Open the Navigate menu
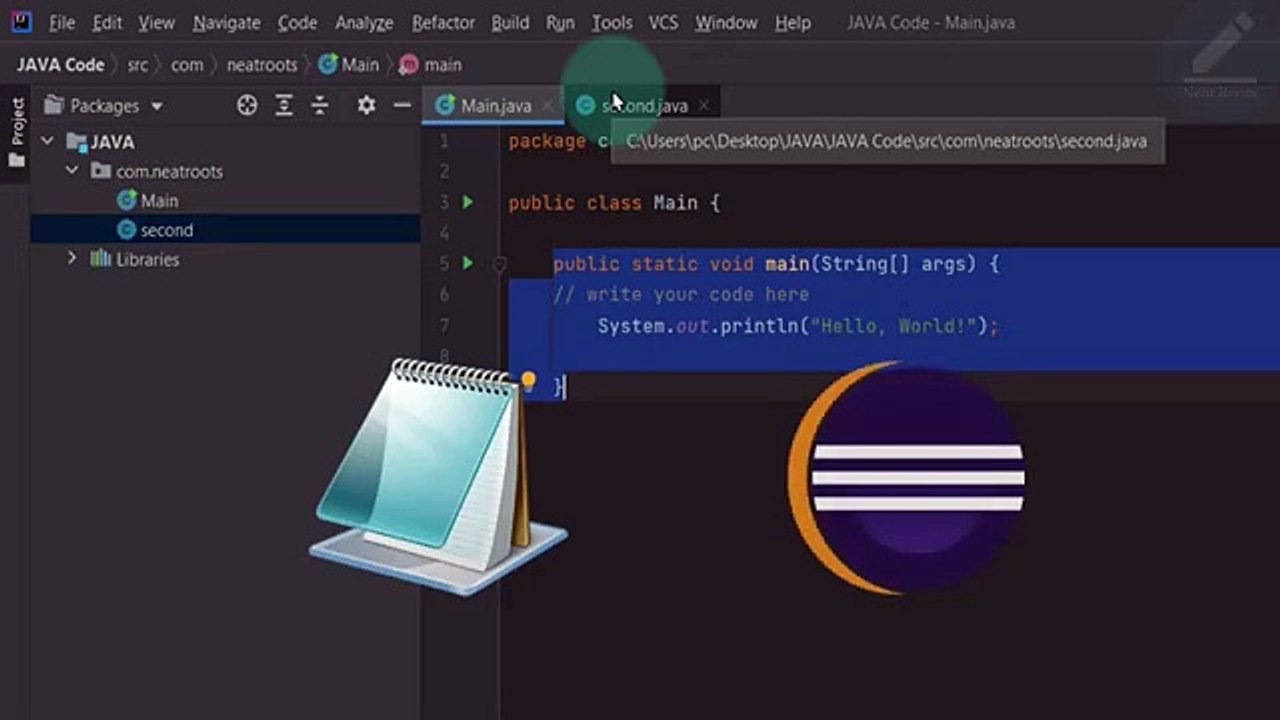Image resolution: width=1280 pixels, height=720 pixels. [227, 22]
